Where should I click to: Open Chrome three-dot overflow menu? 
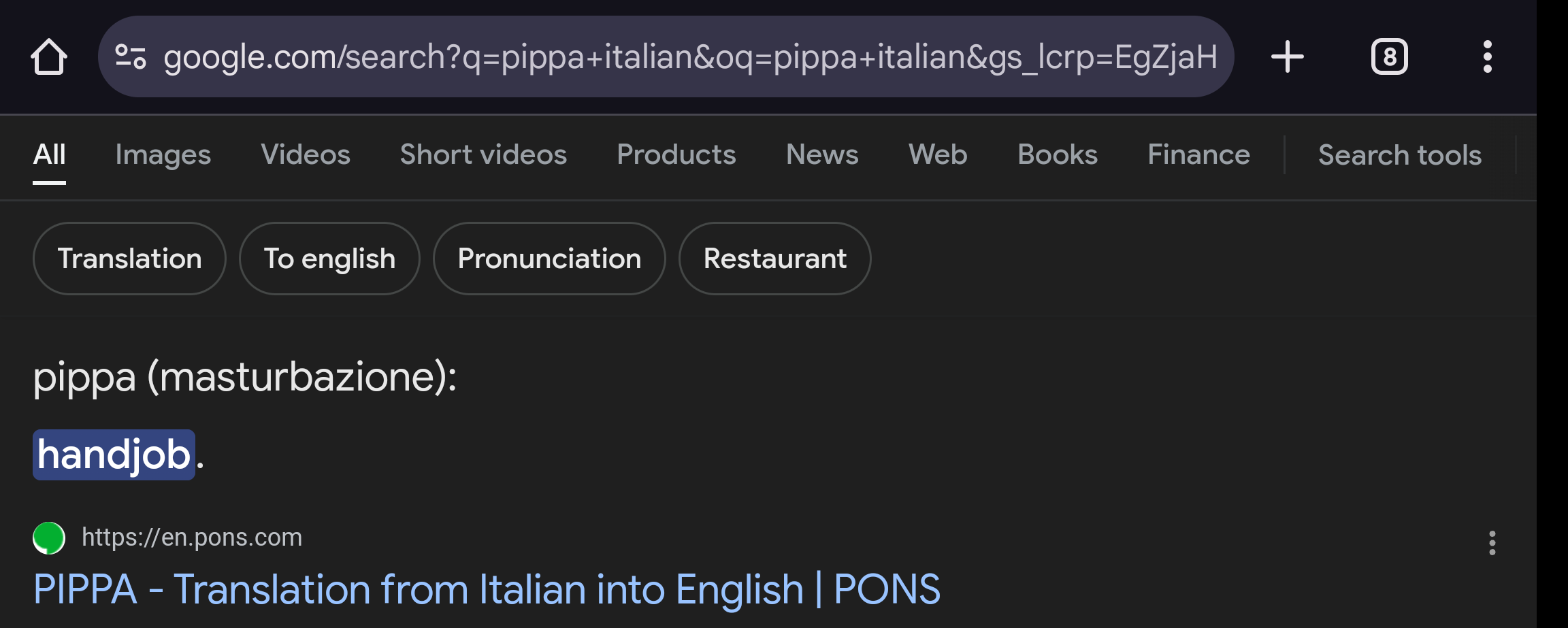tap(1488, 56)
